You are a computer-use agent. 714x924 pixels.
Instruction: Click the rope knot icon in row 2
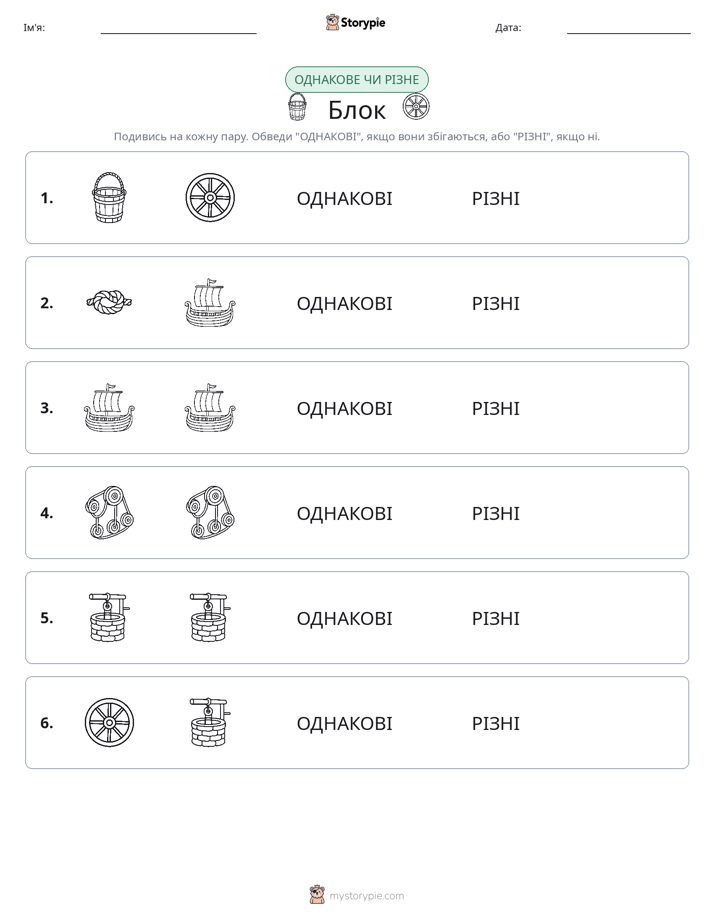[109, 302]
